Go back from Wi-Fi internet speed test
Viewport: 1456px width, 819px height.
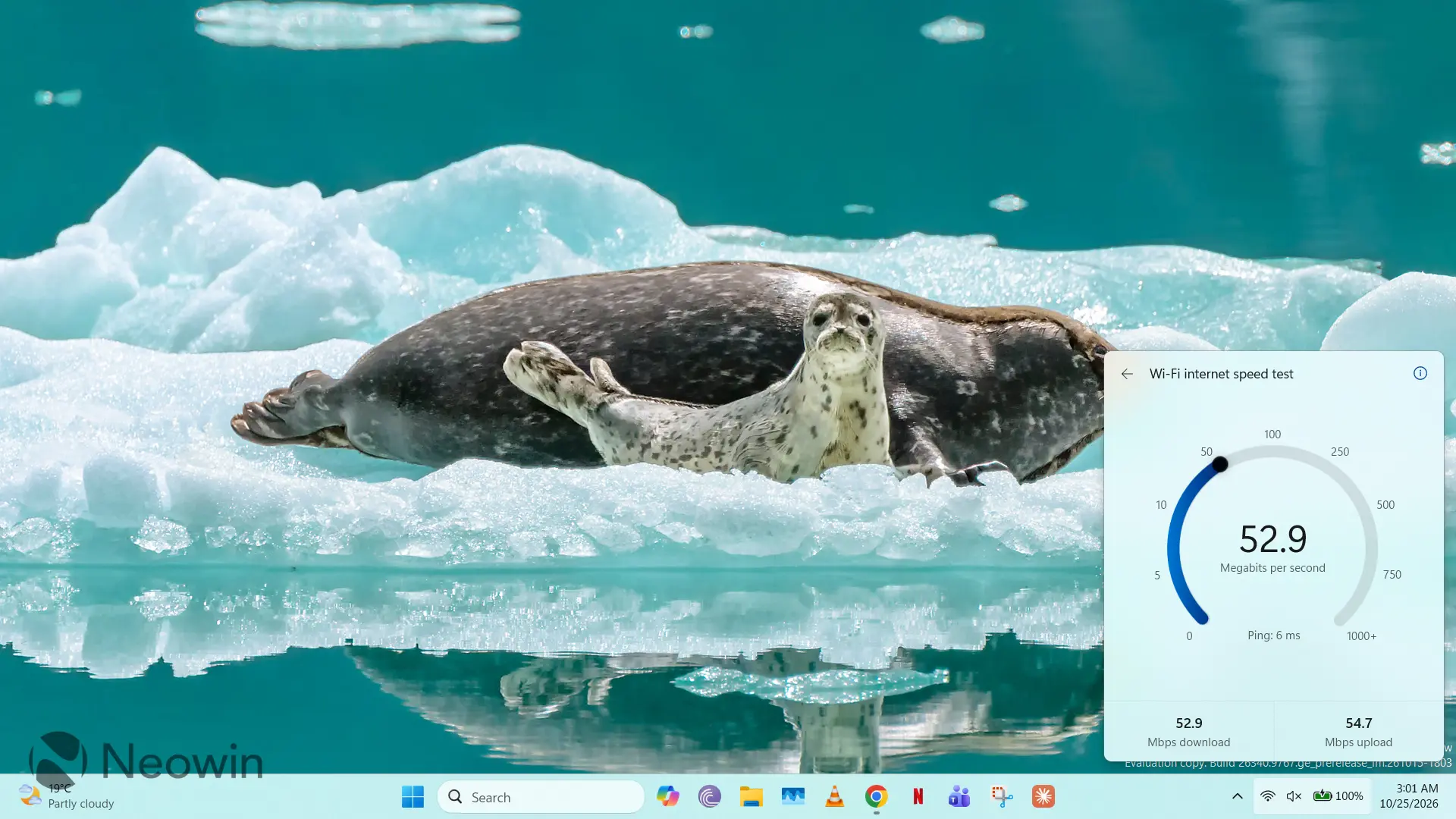1127,374
